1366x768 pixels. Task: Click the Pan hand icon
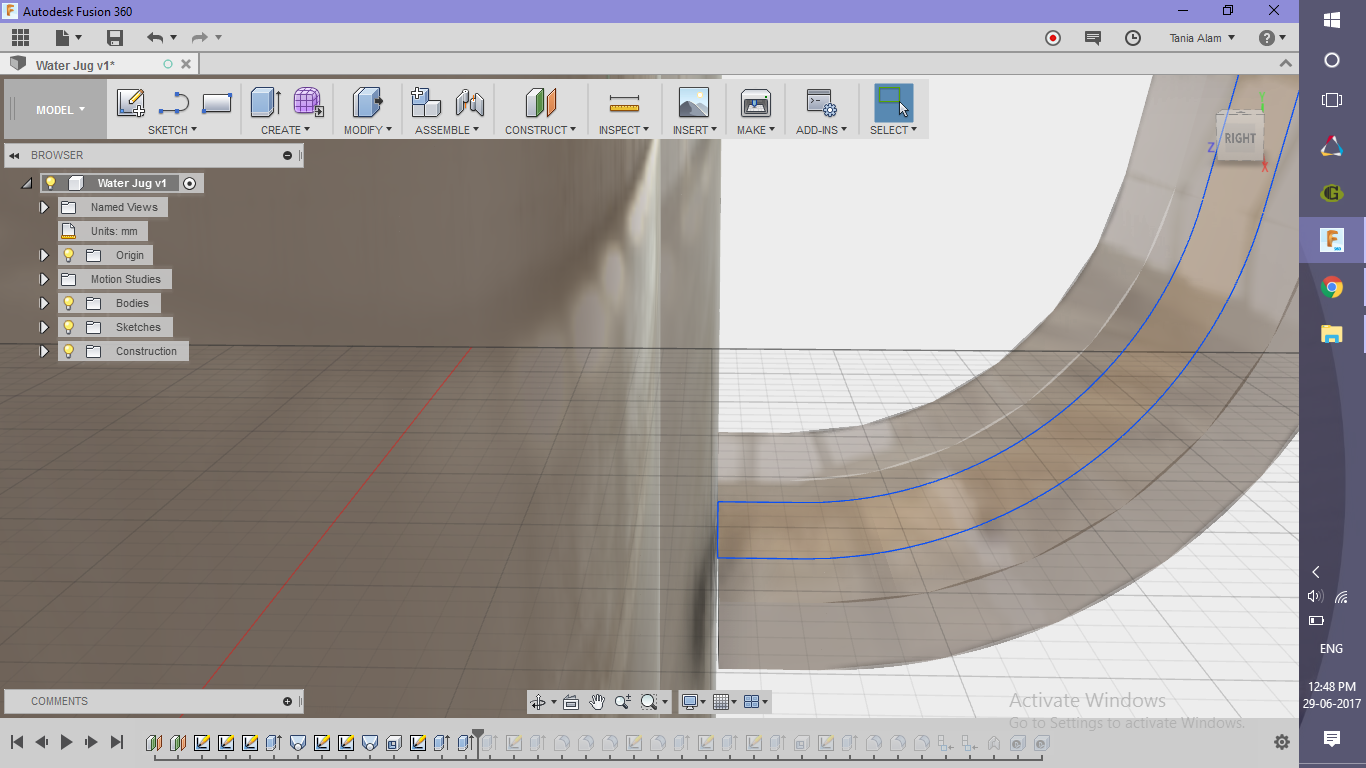pos(597,702)
